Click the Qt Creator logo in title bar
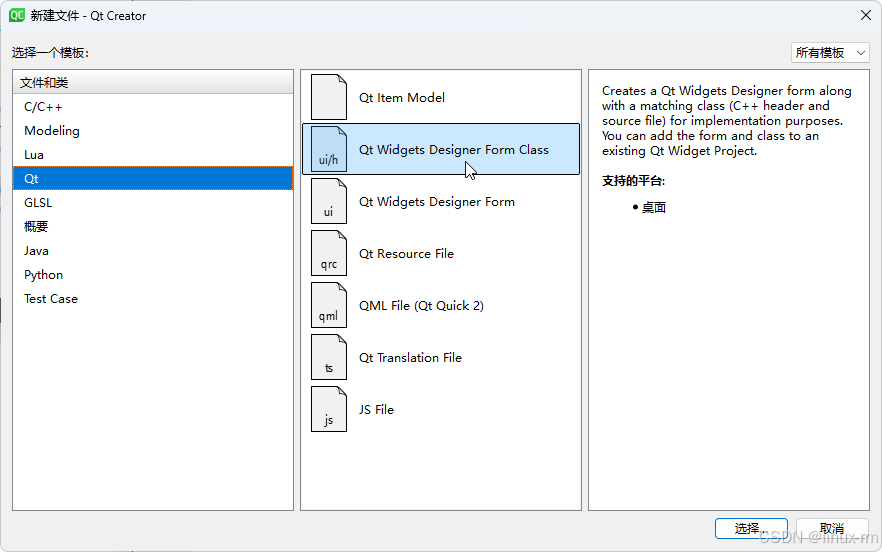Viewport: 882px width, 552px height. [x=17, y=15]
